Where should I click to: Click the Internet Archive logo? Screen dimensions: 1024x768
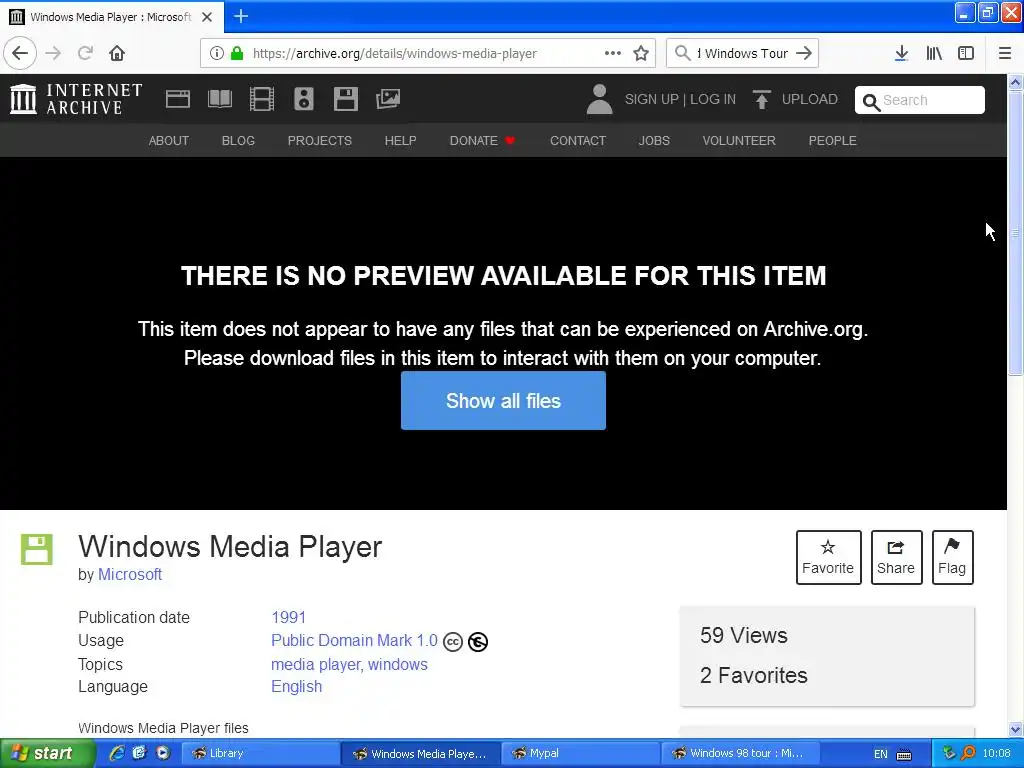pos(76,99)
